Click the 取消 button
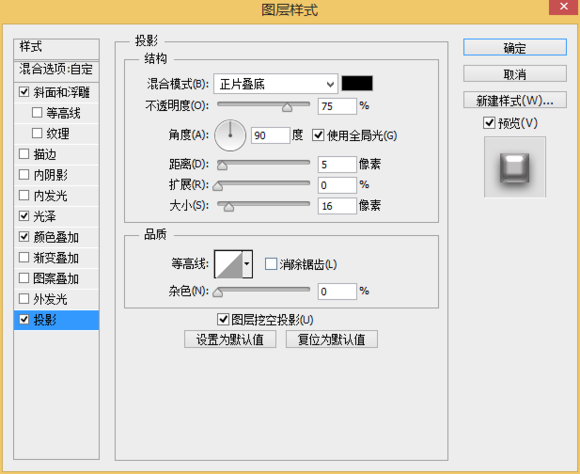Image resolution: width=580 pixels, height=474 pixels. tap(515, 74)
